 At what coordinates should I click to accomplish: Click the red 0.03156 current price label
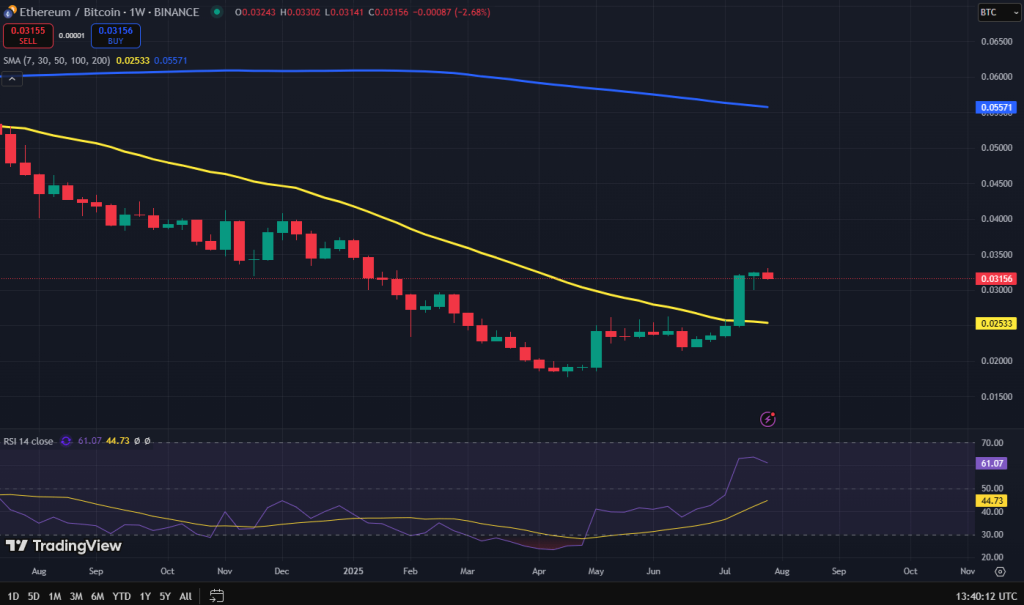(x=995, y=277)
